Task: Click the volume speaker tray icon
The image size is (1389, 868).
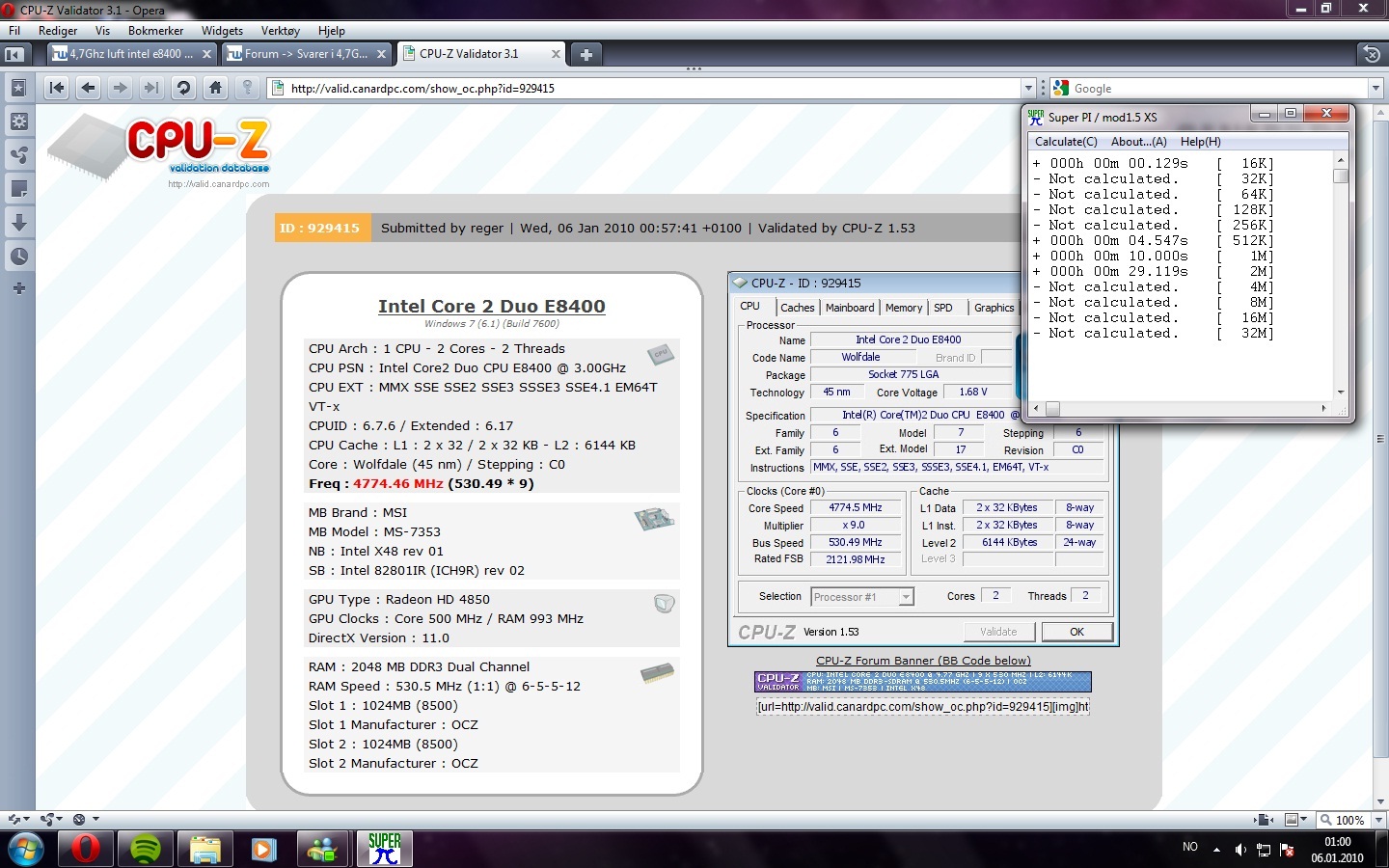Action: point(1240,850)
